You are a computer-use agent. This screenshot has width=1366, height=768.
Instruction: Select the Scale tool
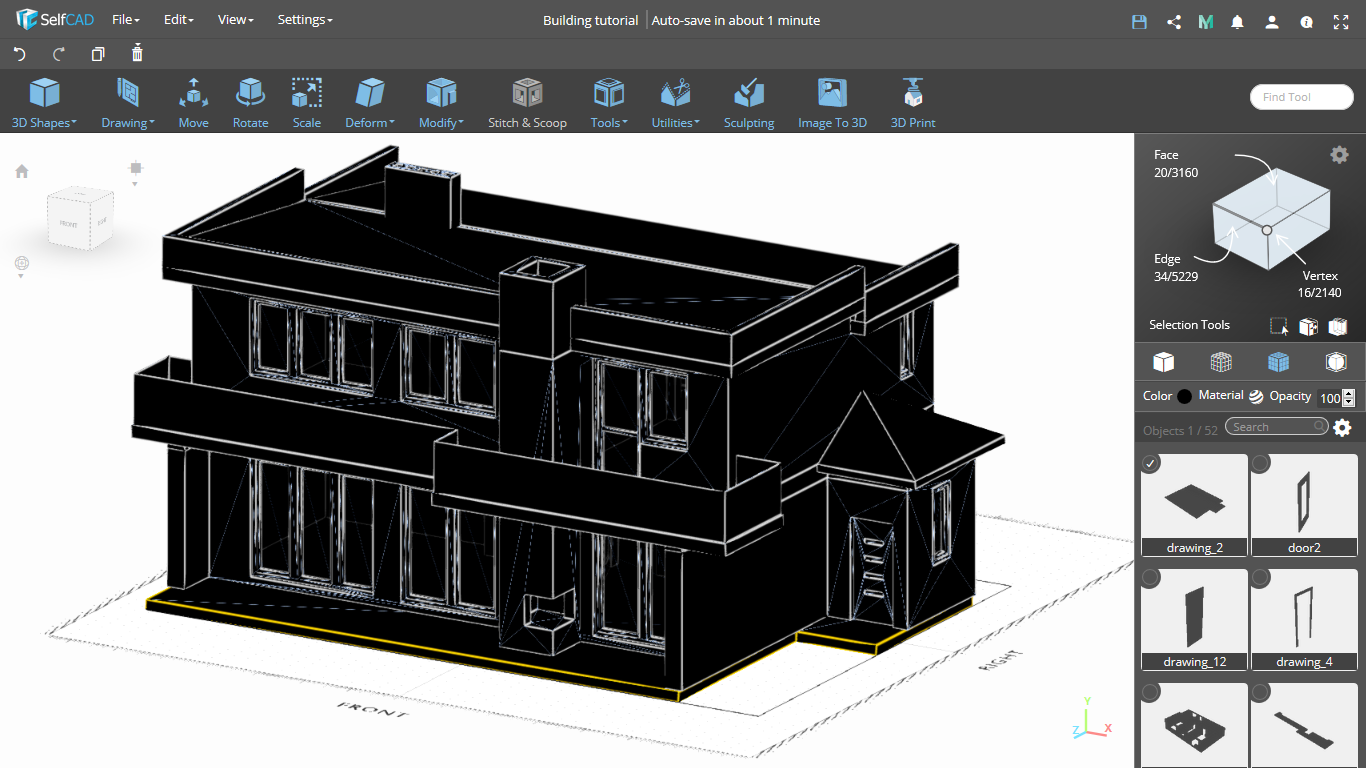pos(307,104)
